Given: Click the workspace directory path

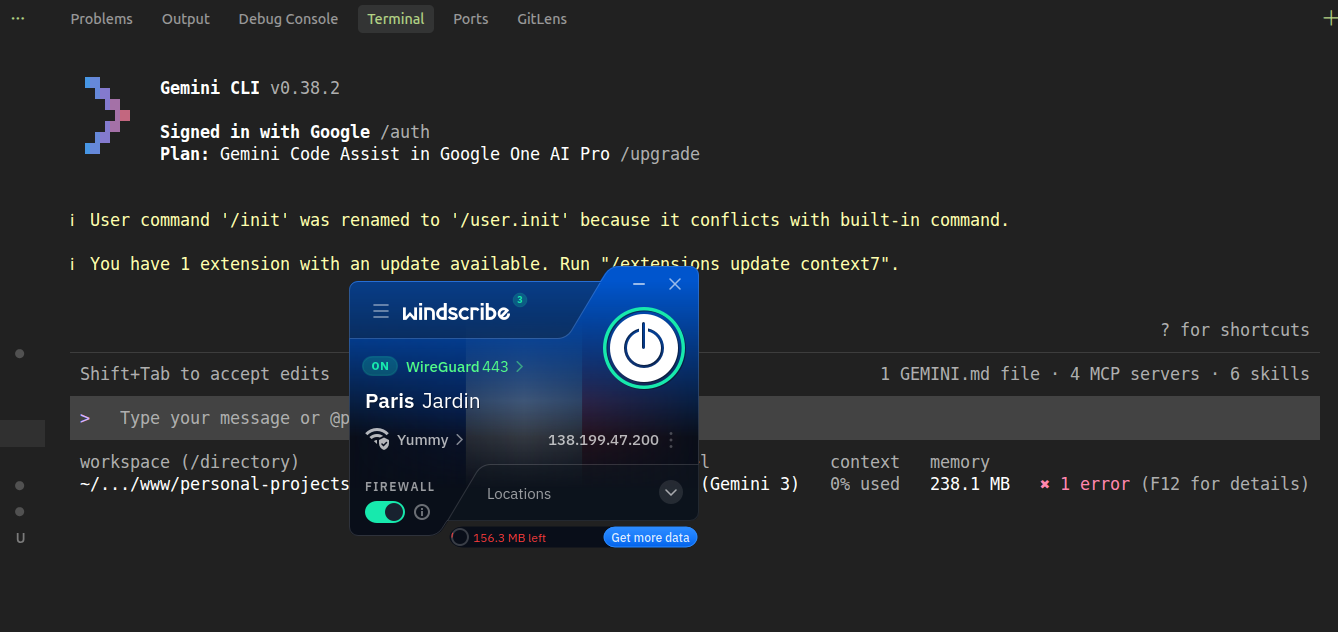Looking at the screenshot, I should 215,484.
